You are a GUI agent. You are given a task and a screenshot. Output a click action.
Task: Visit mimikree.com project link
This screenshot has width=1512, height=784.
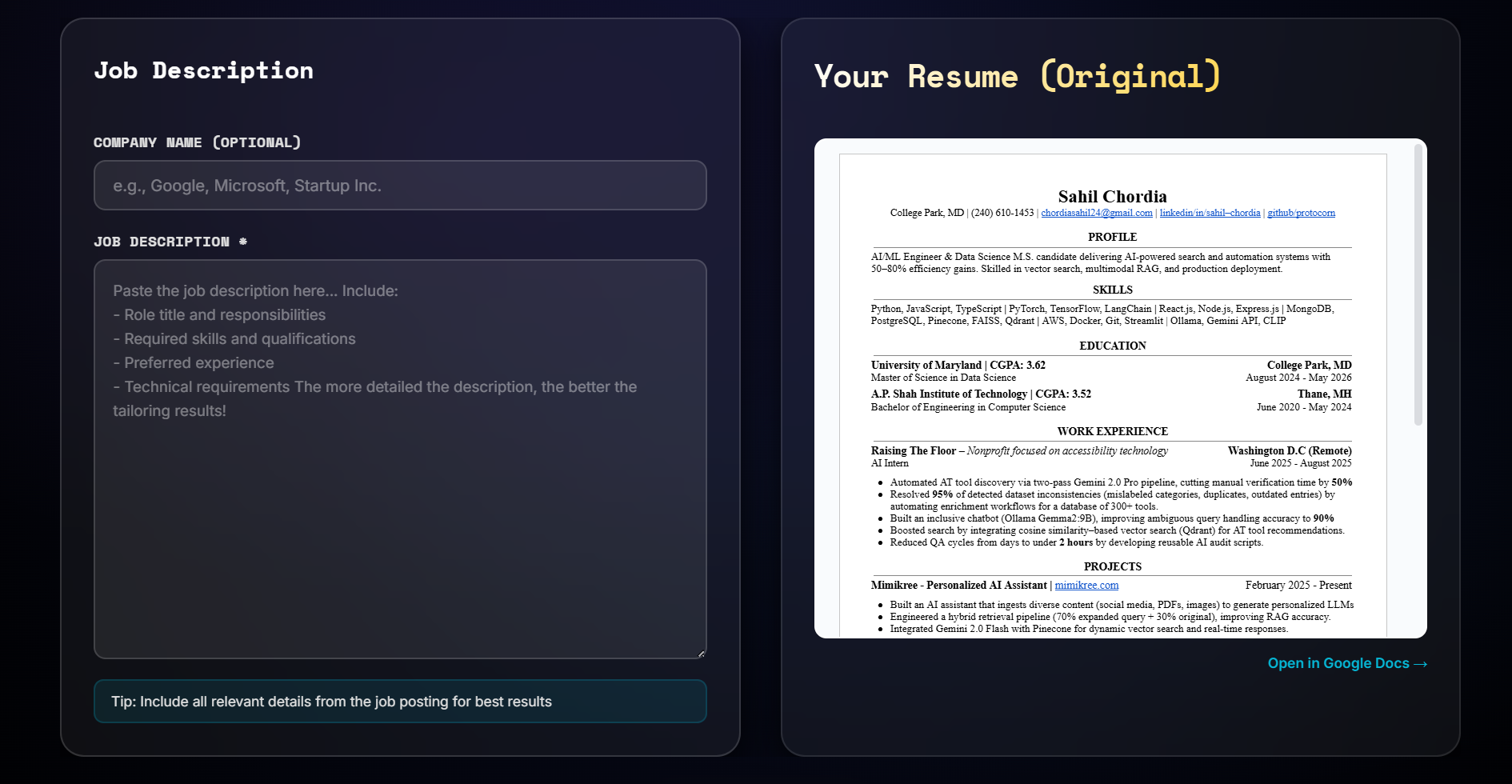1086,586
